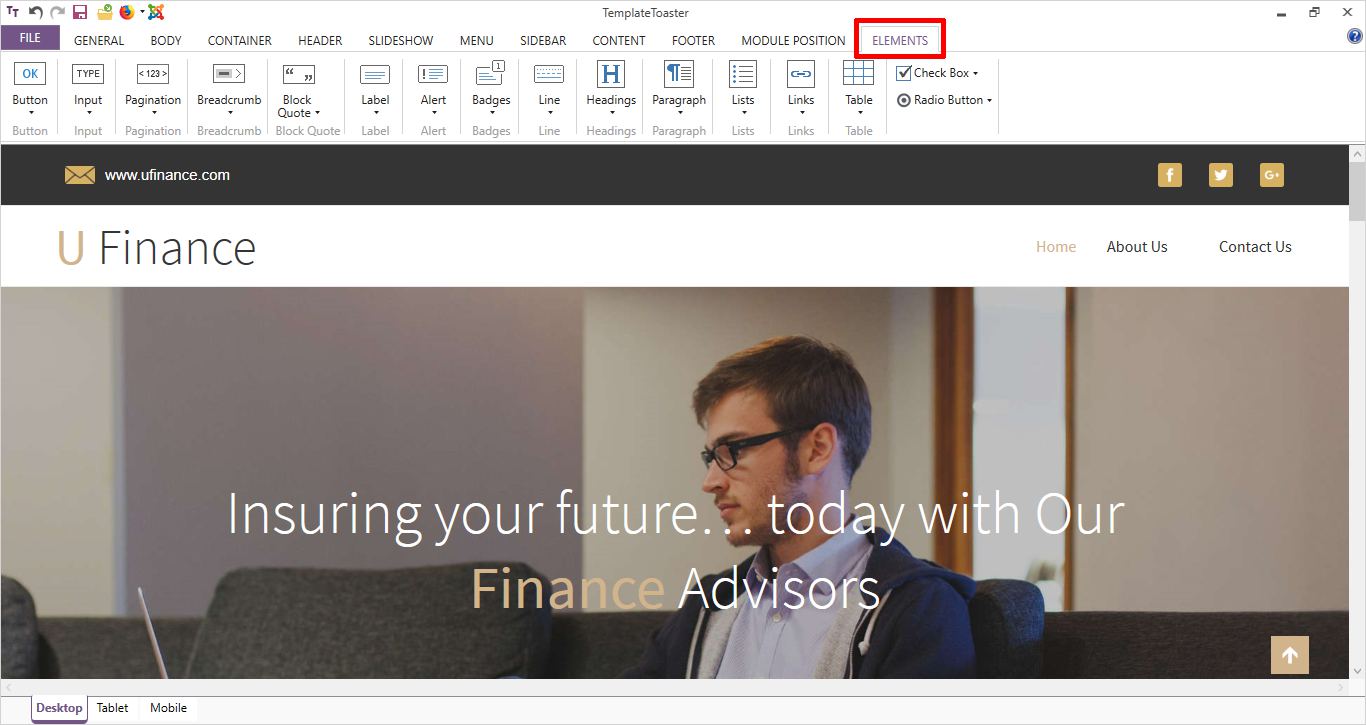
Task: Click the Table grid icon
Action: click(858, 74)
